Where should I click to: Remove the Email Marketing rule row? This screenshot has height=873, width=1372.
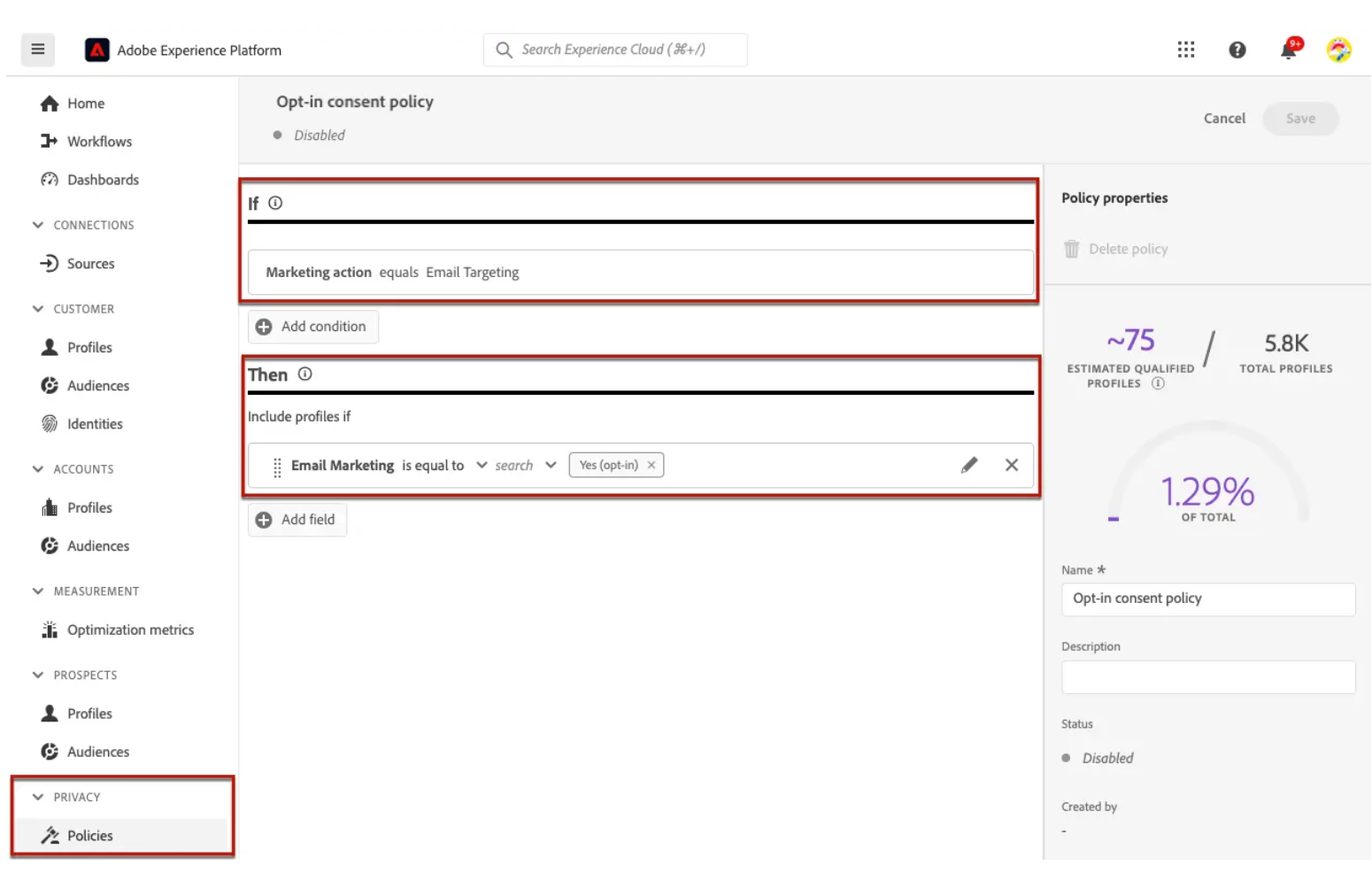1012,465
